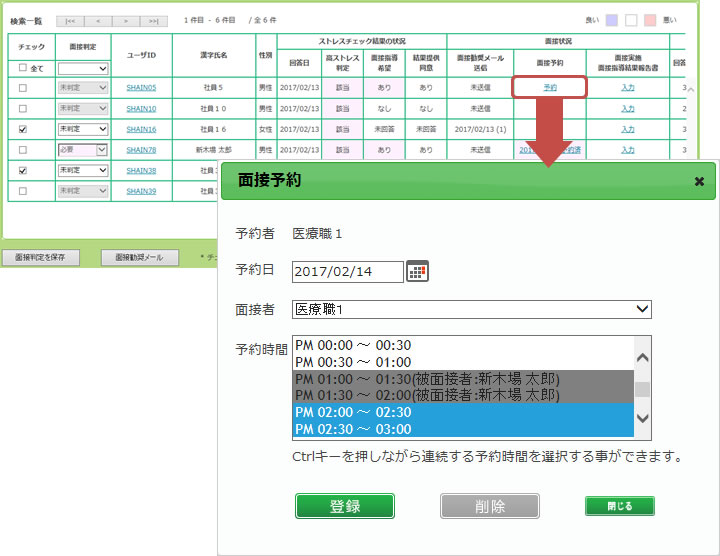Open user link SHAIN05
Image resolution: width=720 pixels, height=556 pixels.
[x=141, y=88]
